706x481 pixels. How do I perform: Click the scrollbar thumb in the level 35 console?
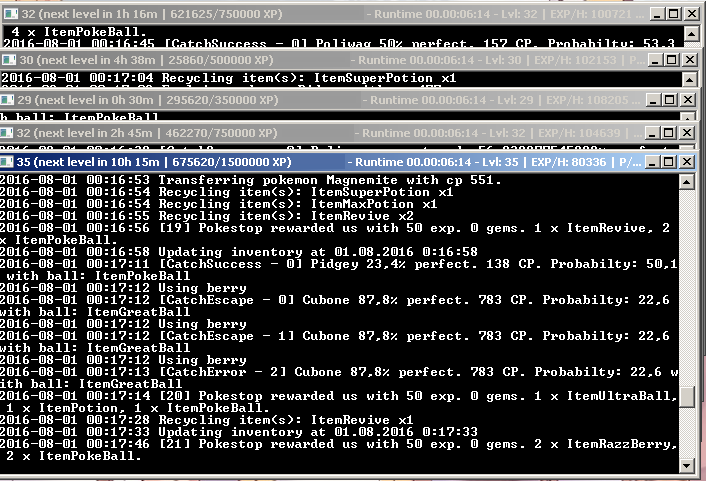tap(687, 396)
